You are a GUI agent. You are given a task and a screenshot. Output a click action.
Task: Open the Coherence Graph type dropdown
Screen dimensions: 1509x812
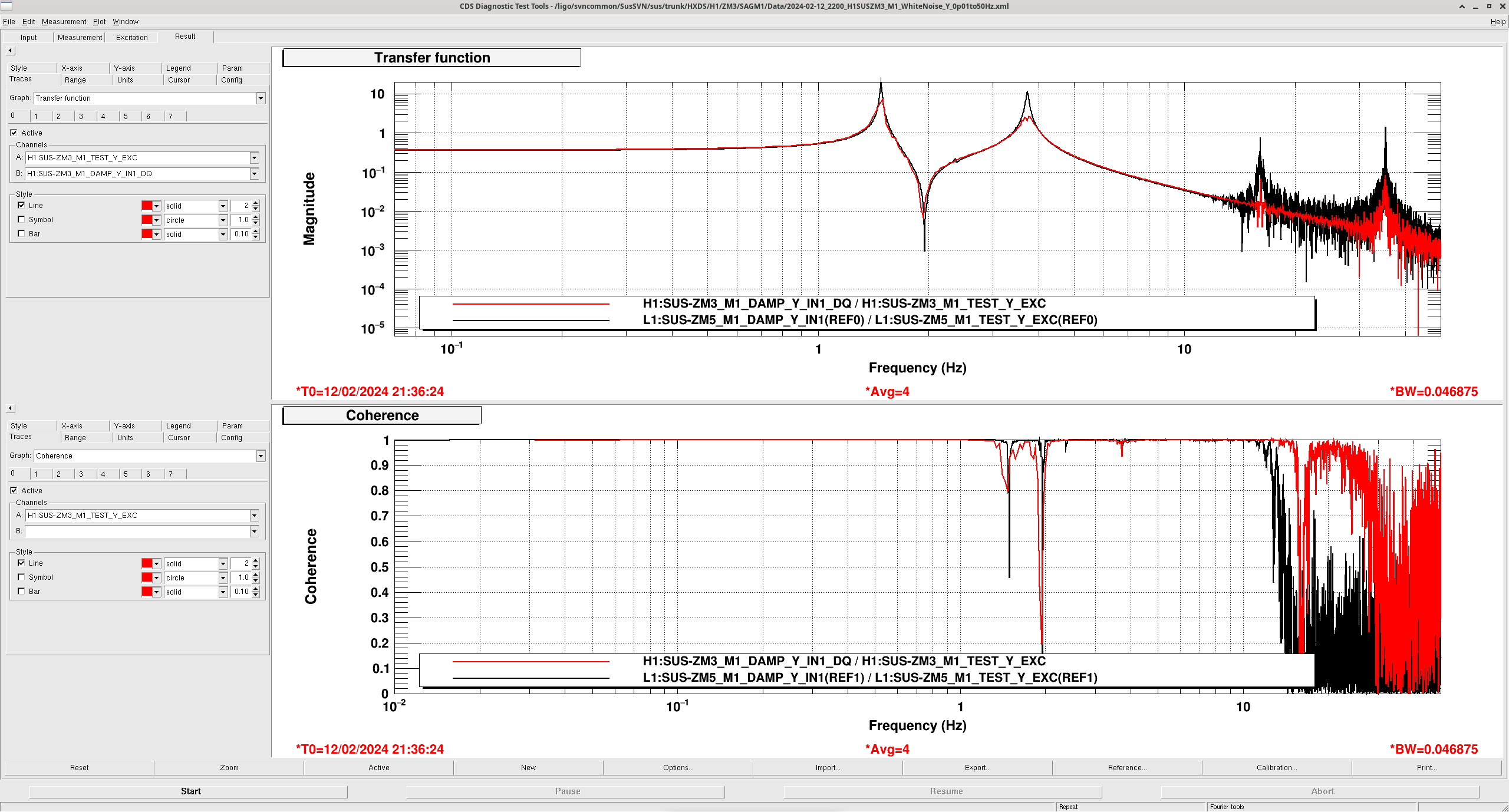(x=261, y=456)
